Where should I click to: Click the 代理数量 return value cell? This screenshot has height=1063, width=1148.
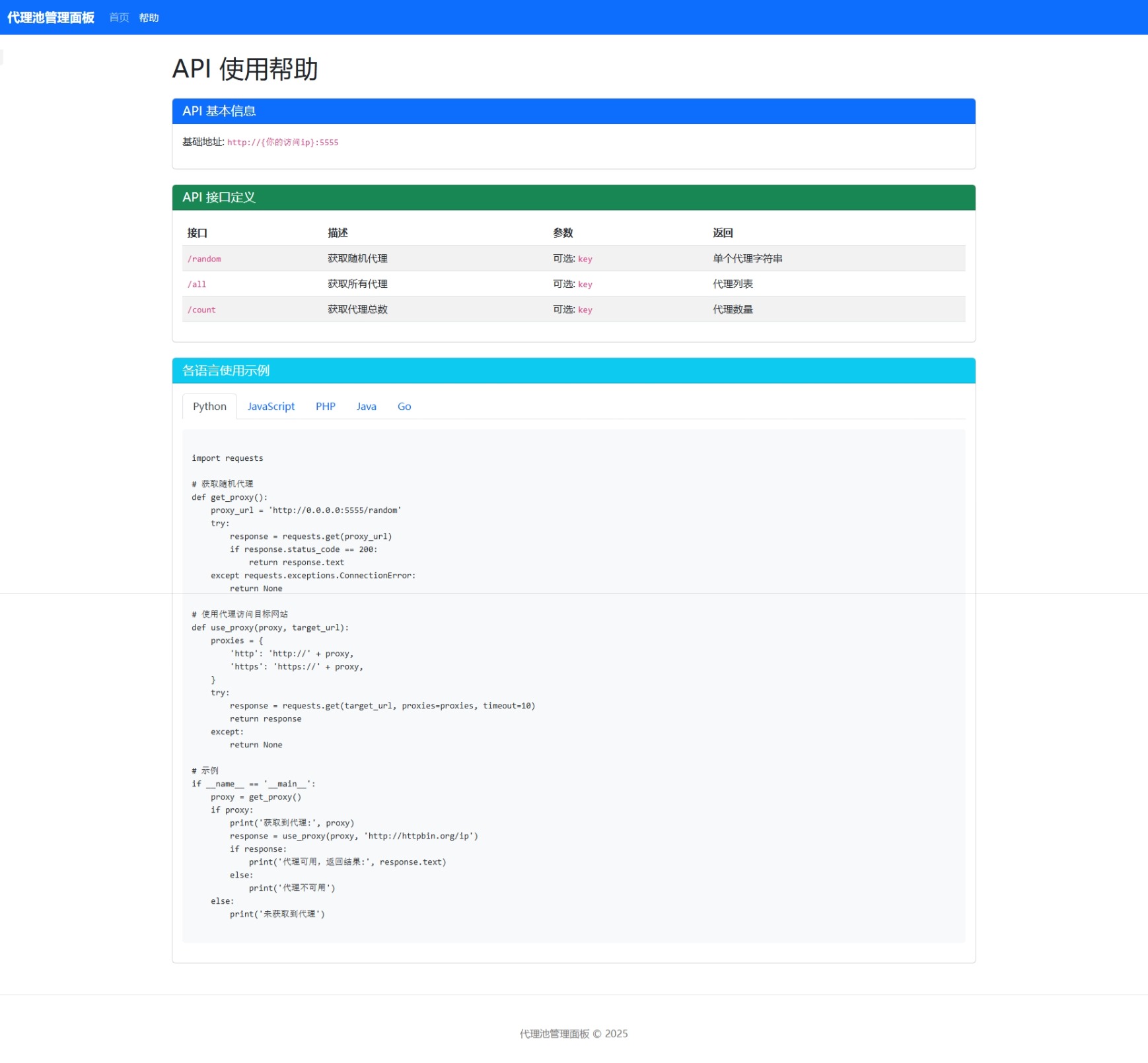click(x=733, y=310)
